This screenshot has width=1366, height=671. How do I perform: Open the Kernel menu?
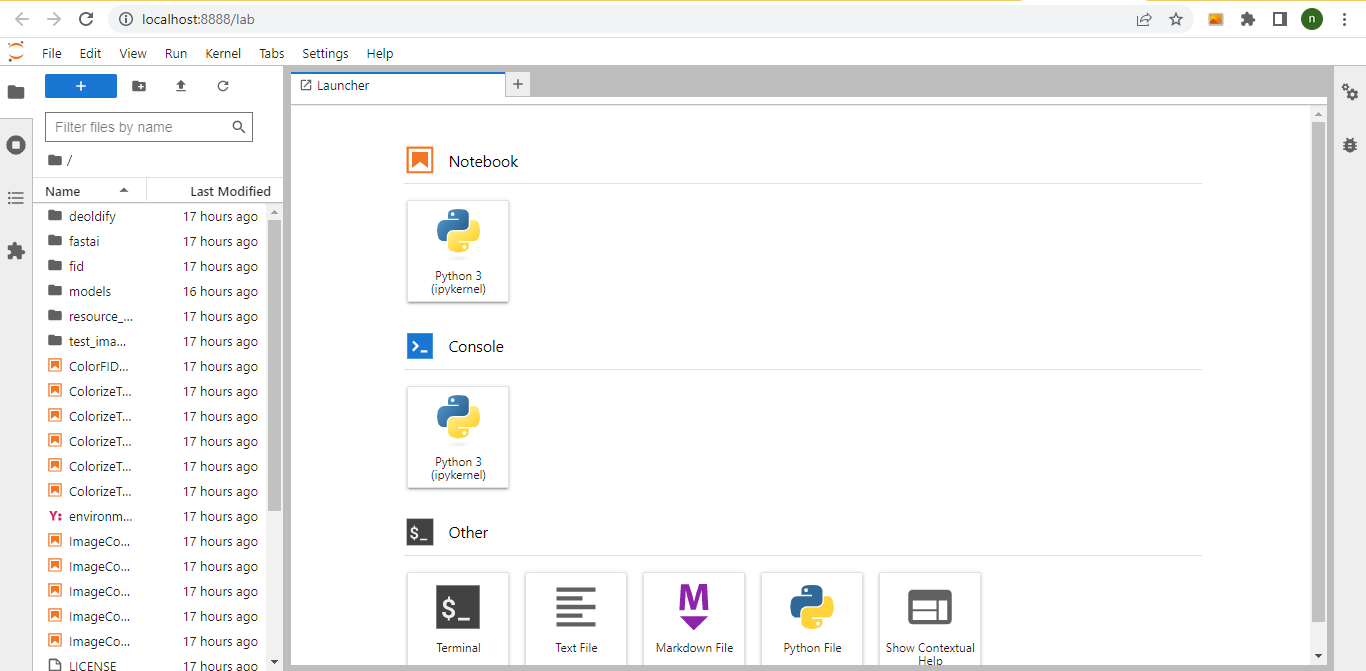point(223,53)
